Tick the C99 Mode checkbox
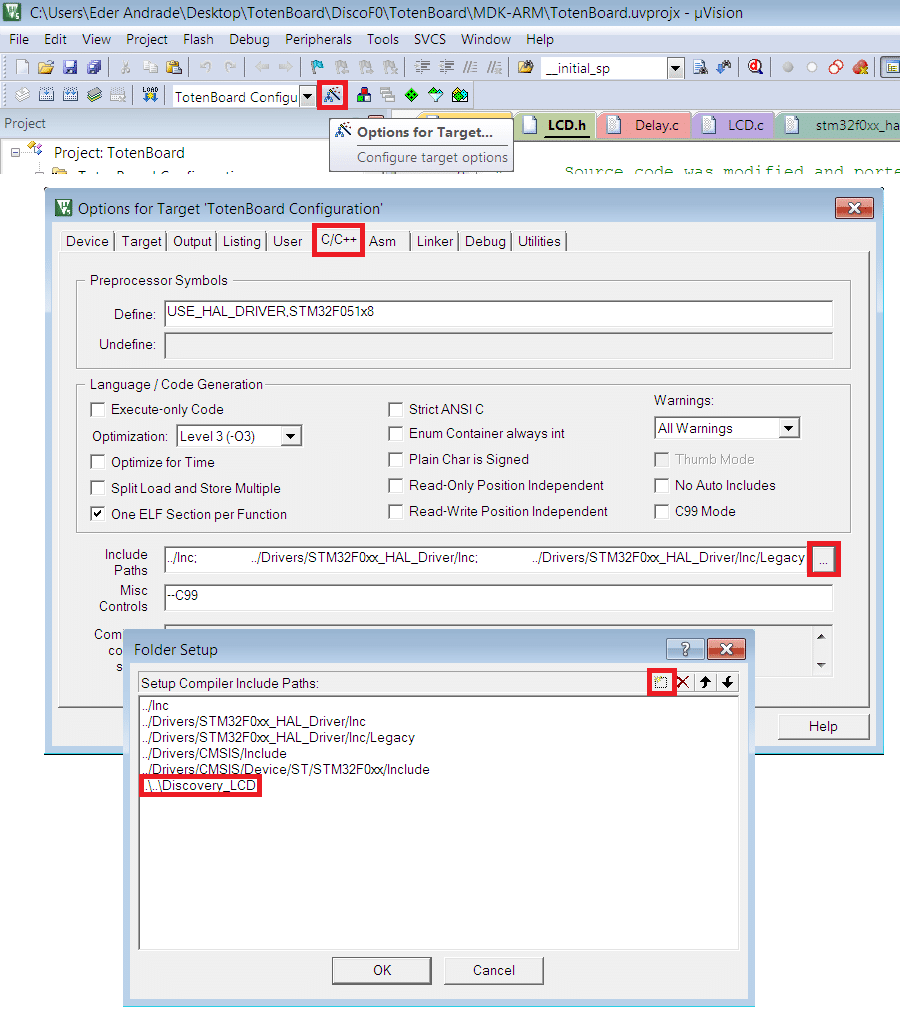This screenshot has width=900, height=1009. coord(661,511)
